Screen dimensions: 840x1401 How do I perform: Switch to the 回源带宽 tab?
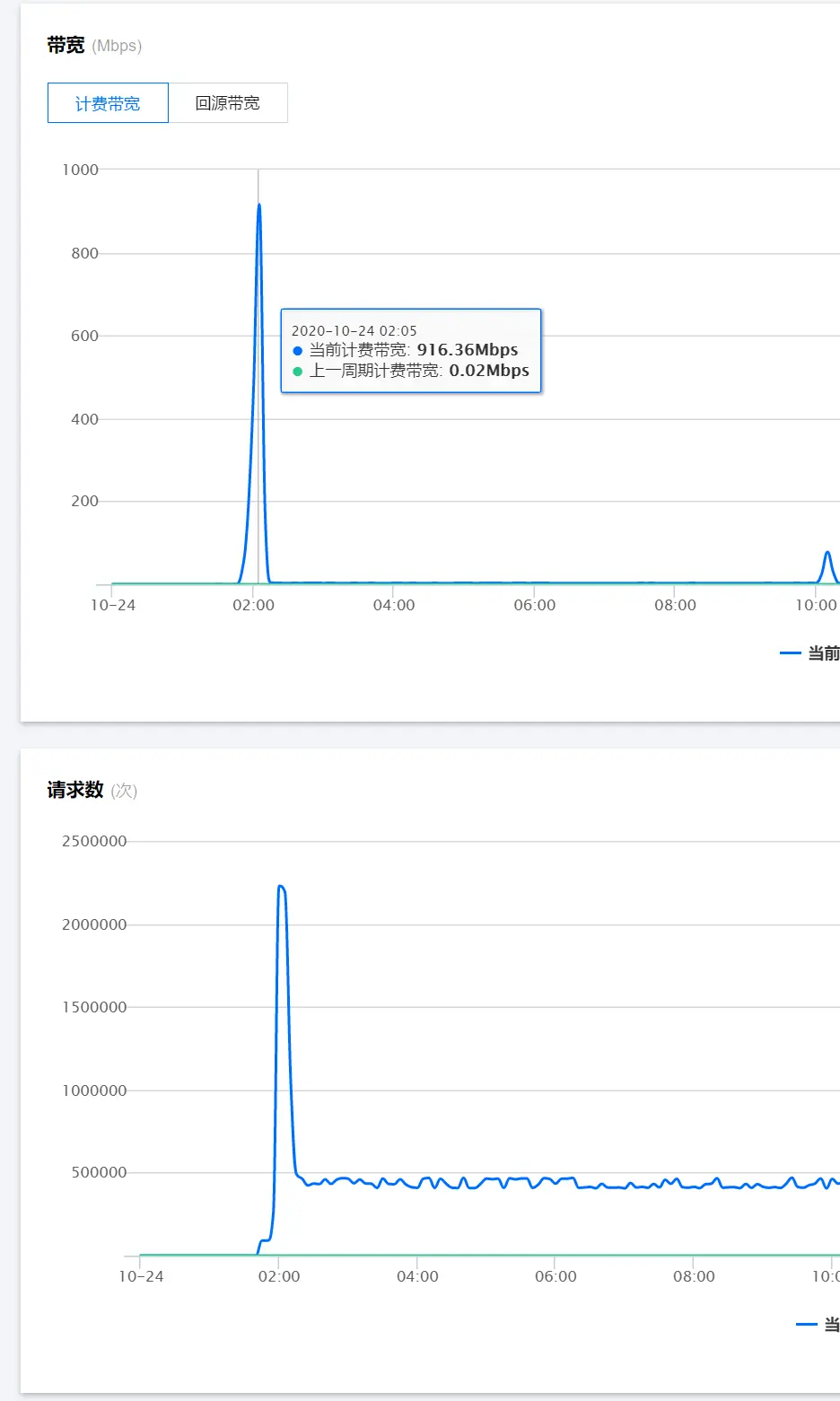(x=228, y=103)
